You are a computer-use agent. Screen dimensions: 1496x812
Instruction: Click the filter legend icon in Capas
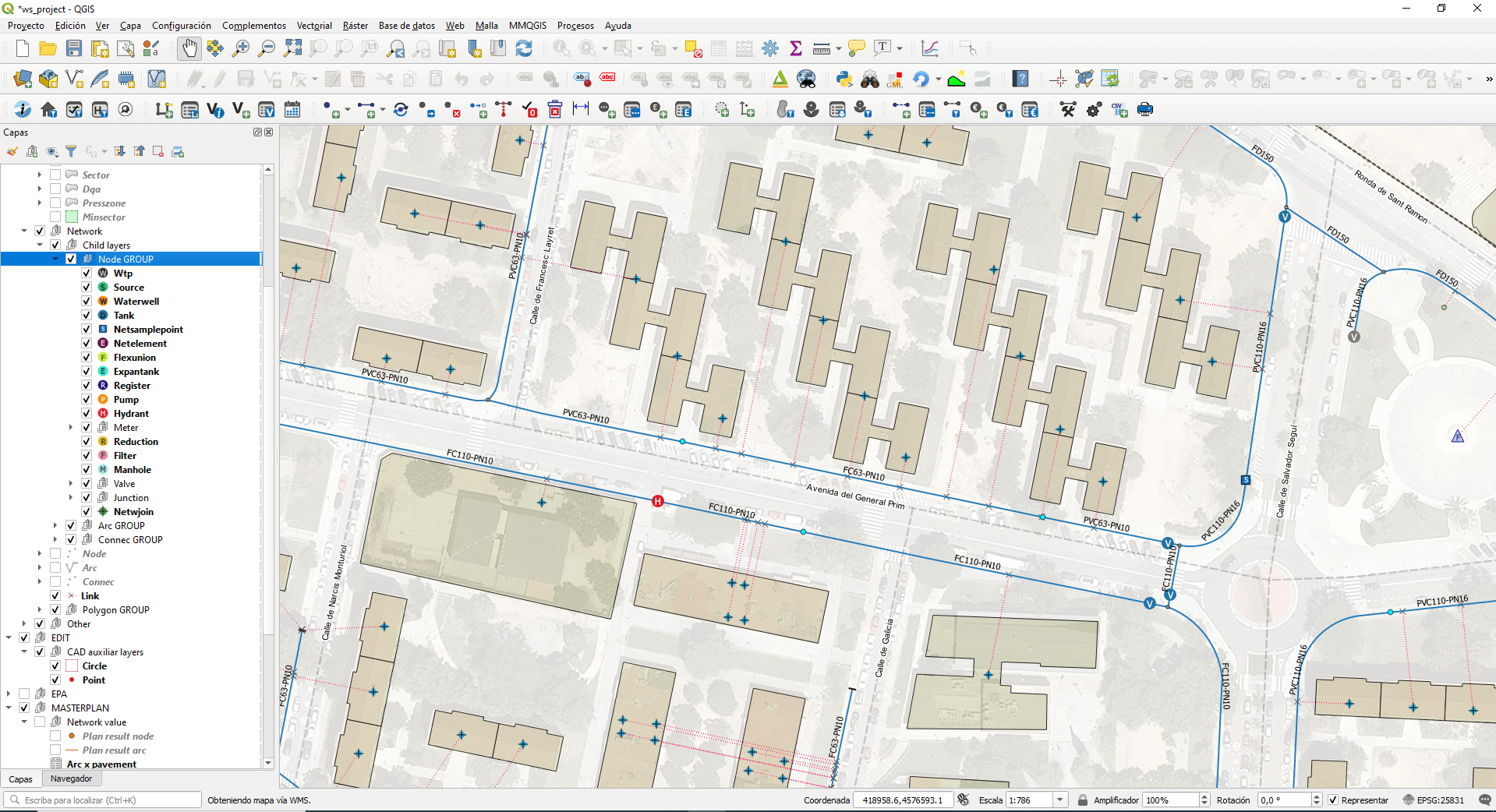pyautogui.click(x=71, y=151)
